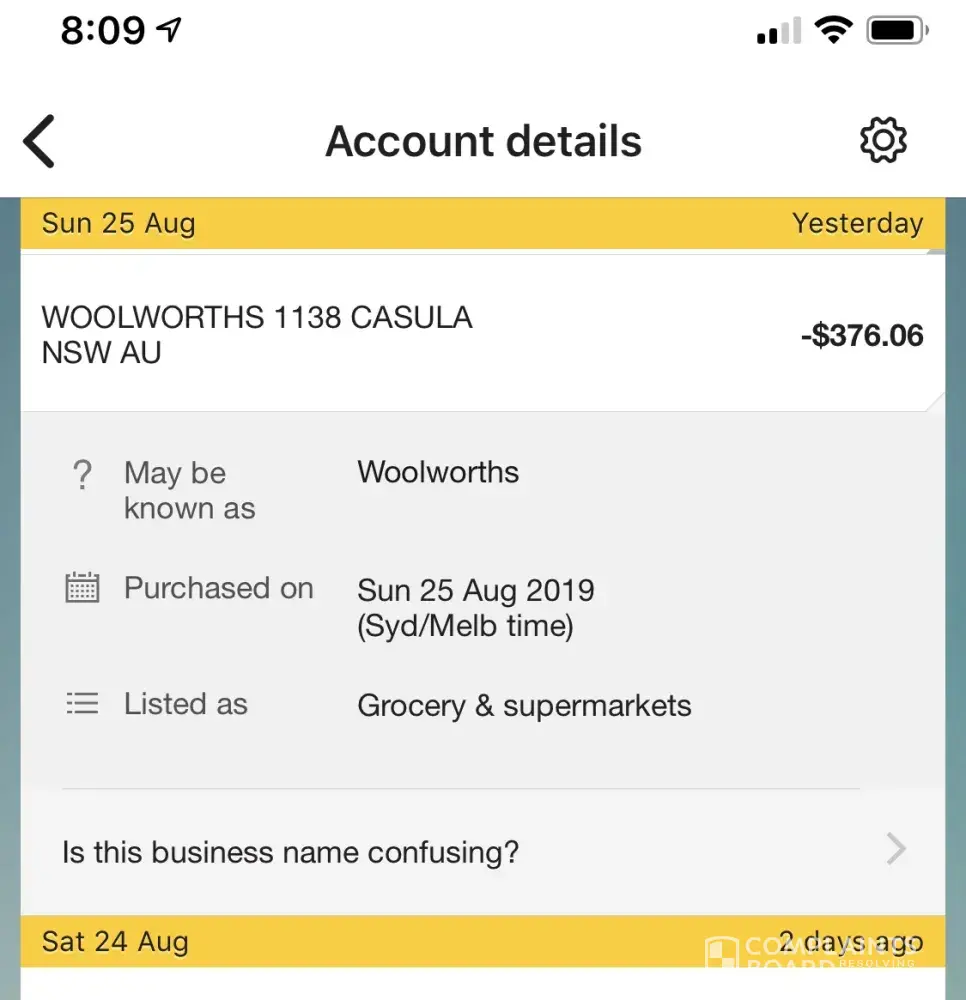Tap the list icon beside Listed as
Viewport: 966px width, 1000px height.
82,704
